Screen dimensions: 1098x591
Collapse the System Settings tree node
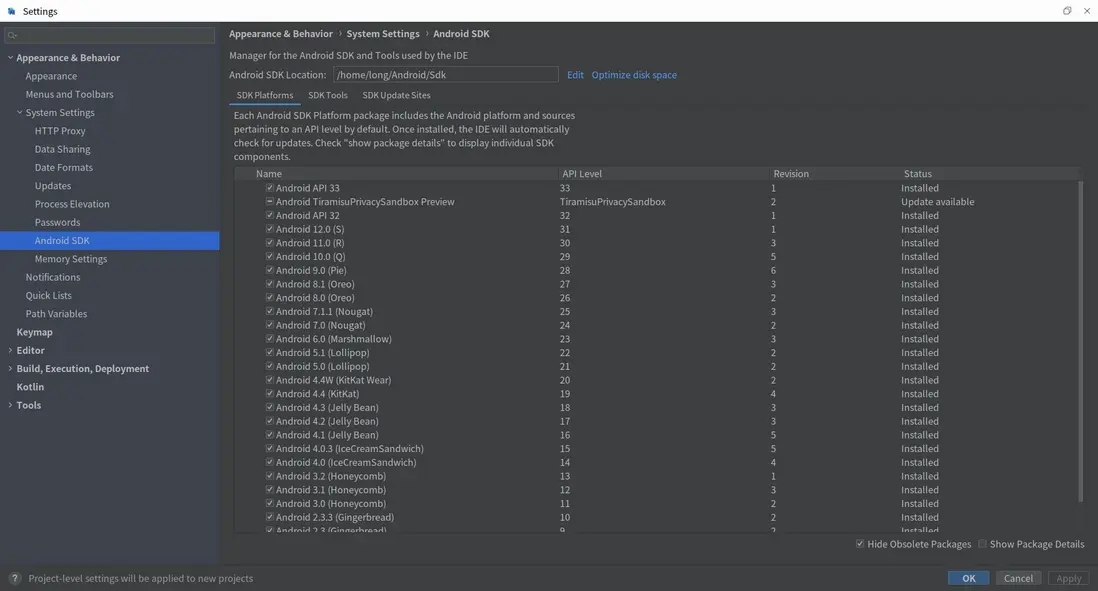(x=20, y=113)
